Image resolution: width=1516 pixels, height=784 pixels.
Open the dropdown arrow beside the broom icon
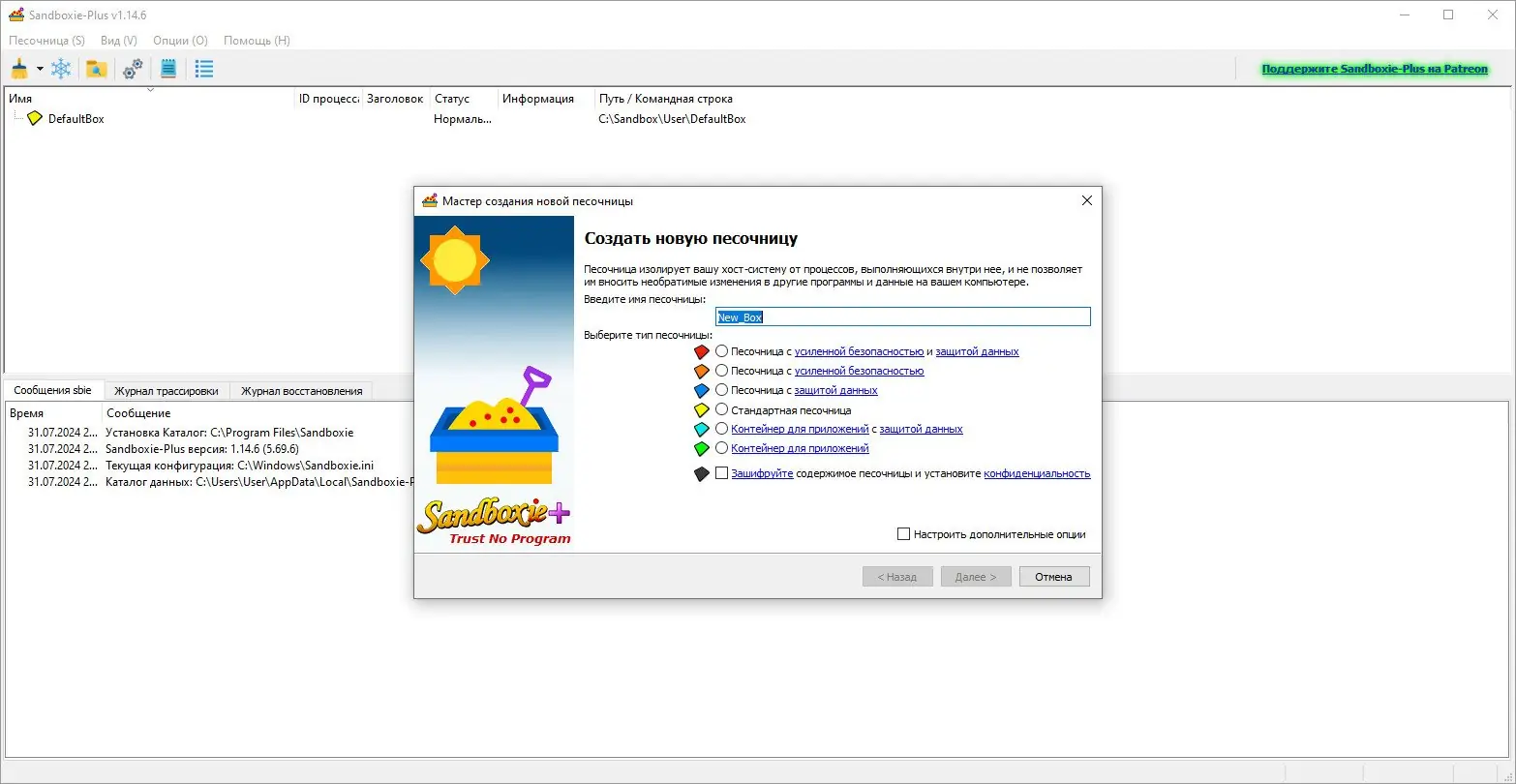(x=40, y=69)
